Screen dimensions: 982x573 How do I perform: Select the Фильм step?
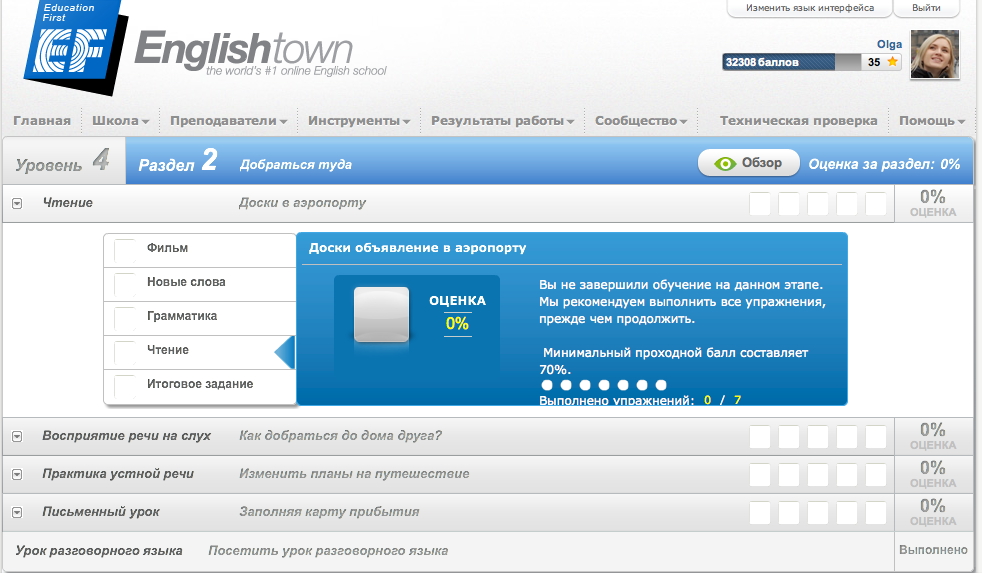pyautogui.click(x=200, y=250)
